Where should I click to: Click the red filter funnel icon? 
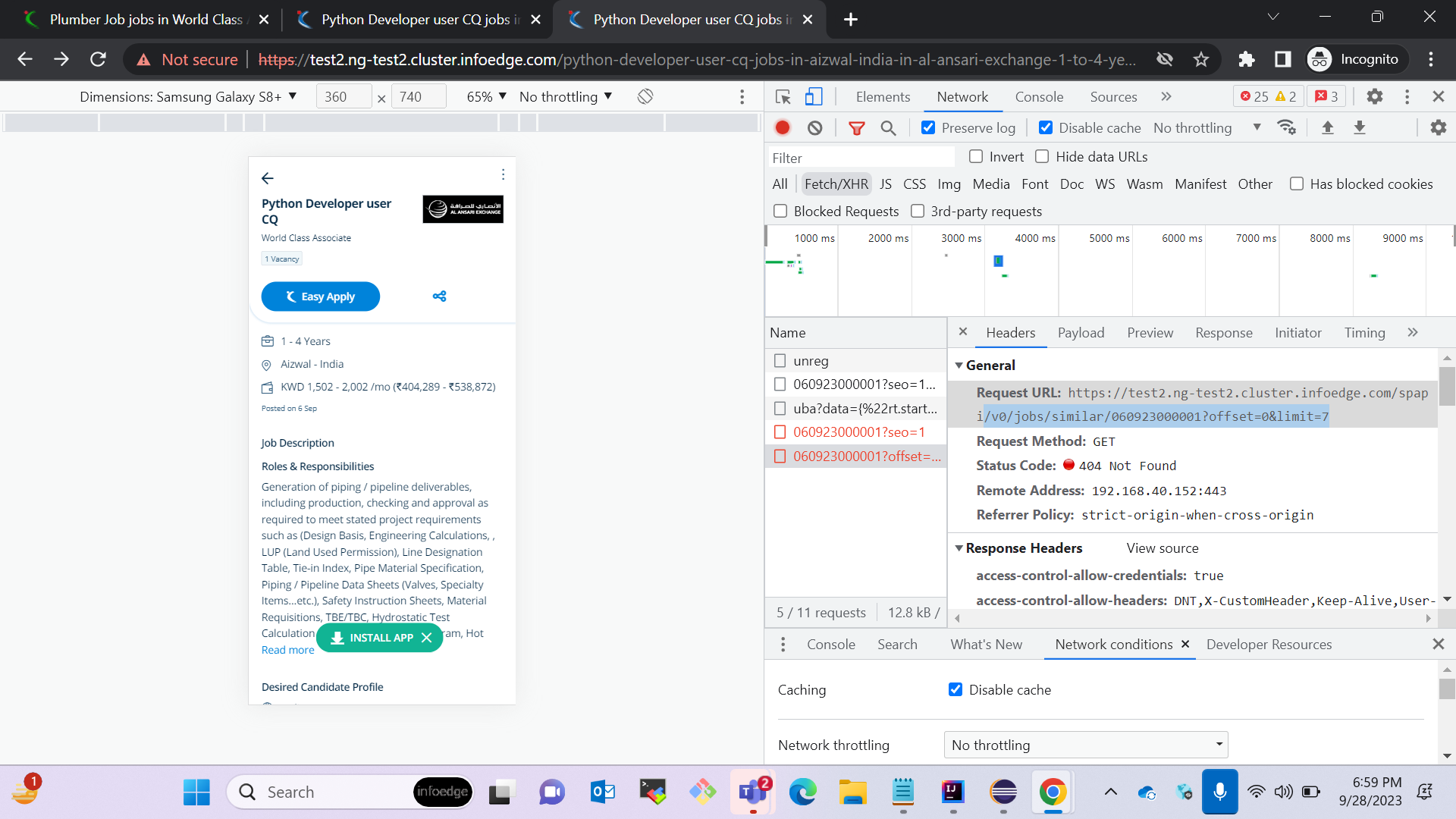coord(857,128)
